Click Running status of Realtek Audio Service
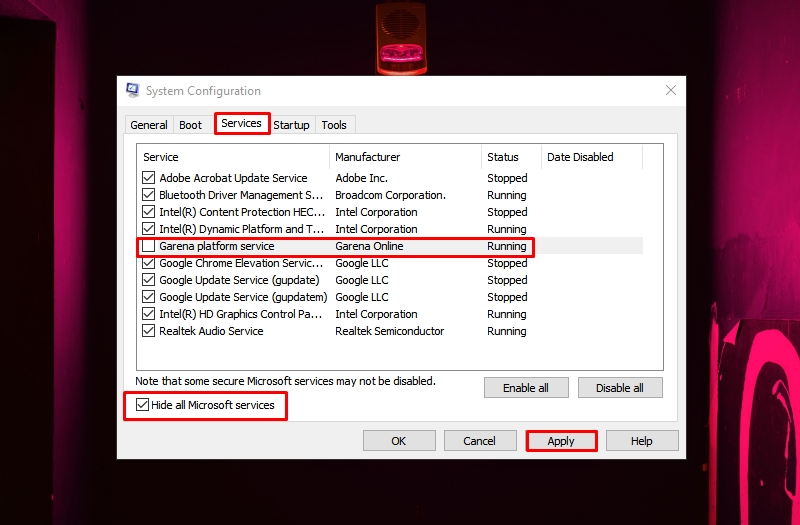 [x=507, y=331]
